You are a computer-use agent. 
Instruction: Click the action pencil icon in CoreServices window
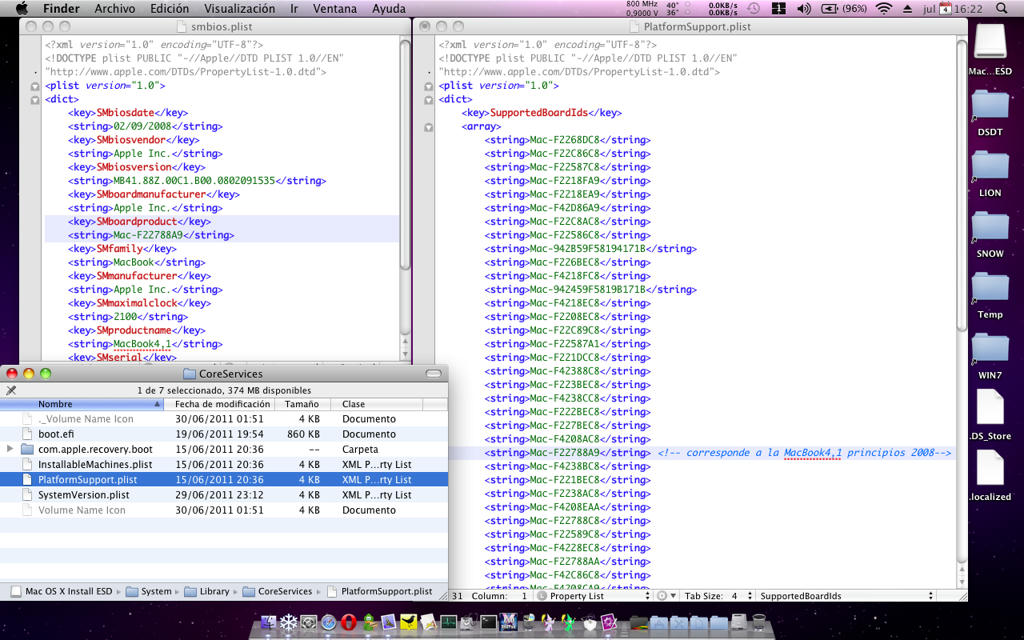(x=11, y=391)
